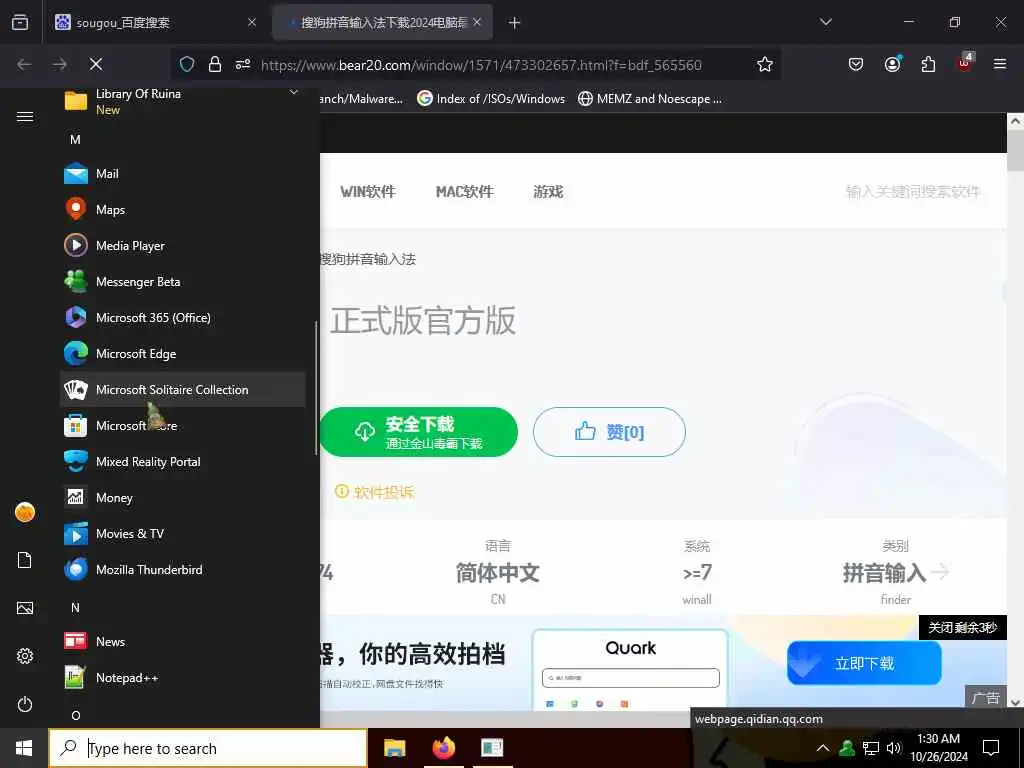Image resolution: width=1024 pixels, height=768 pixels.
Task: Launch Messenger Beta
Action: (183, 281)
